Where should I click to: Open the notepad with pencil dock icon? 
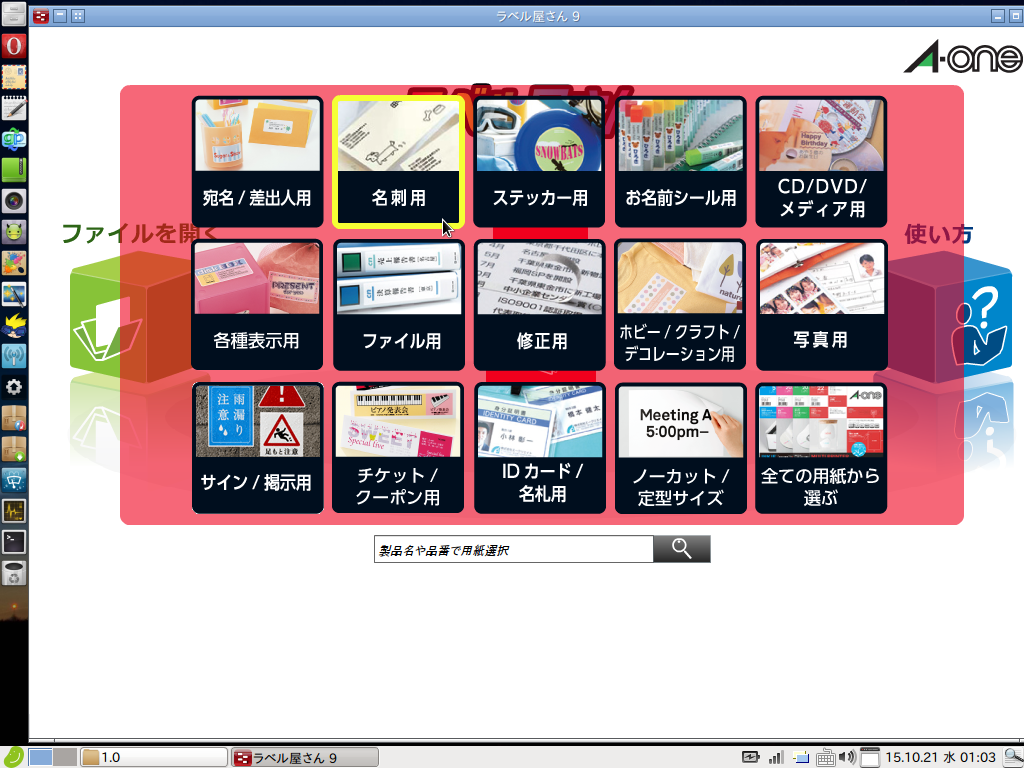click(x=14, y=108)
